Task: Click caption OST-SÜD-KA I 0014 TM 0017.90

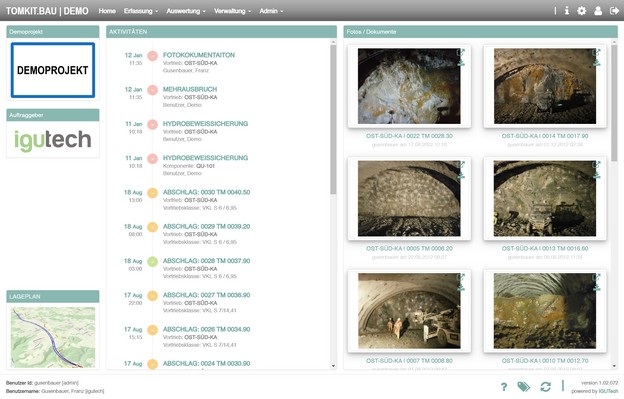Action: (x=545, y=136)
